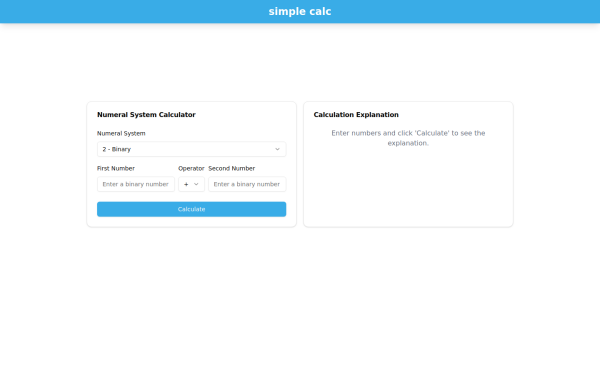
Task: Open the Numeral System dropdown showing 2 - Binary
Action: coord(191,149)
